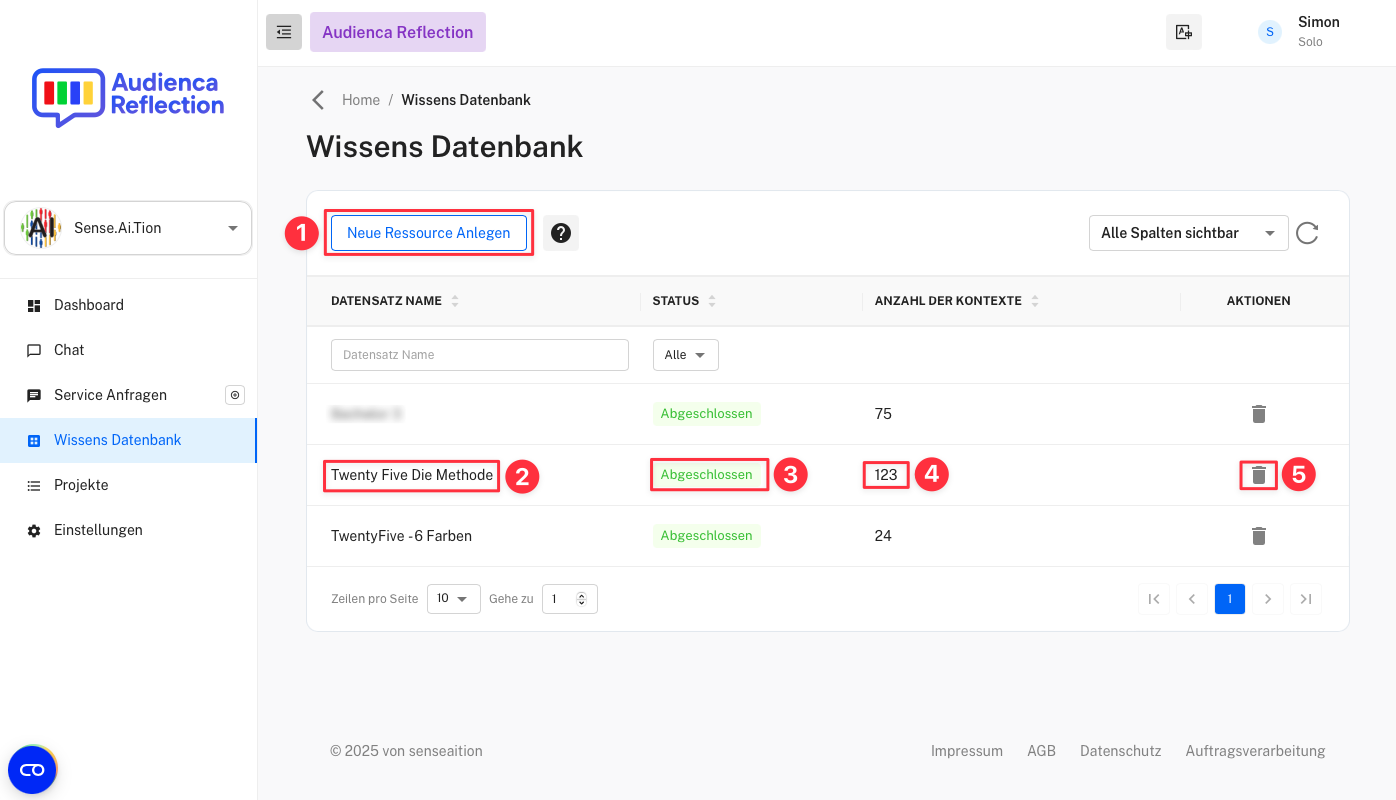Viewport: 1396px width, 800px height.
Task: Open Einstellungen via the gear icon
Action: (x=96, y=529)
